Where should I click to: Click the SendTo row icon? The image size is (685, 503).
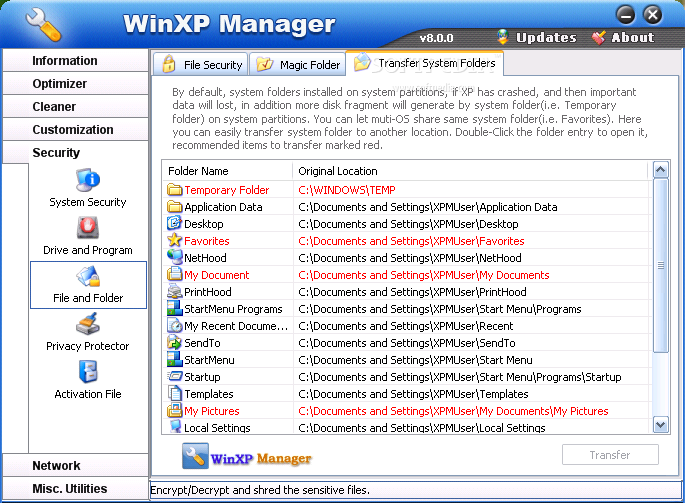coord(174,343)
